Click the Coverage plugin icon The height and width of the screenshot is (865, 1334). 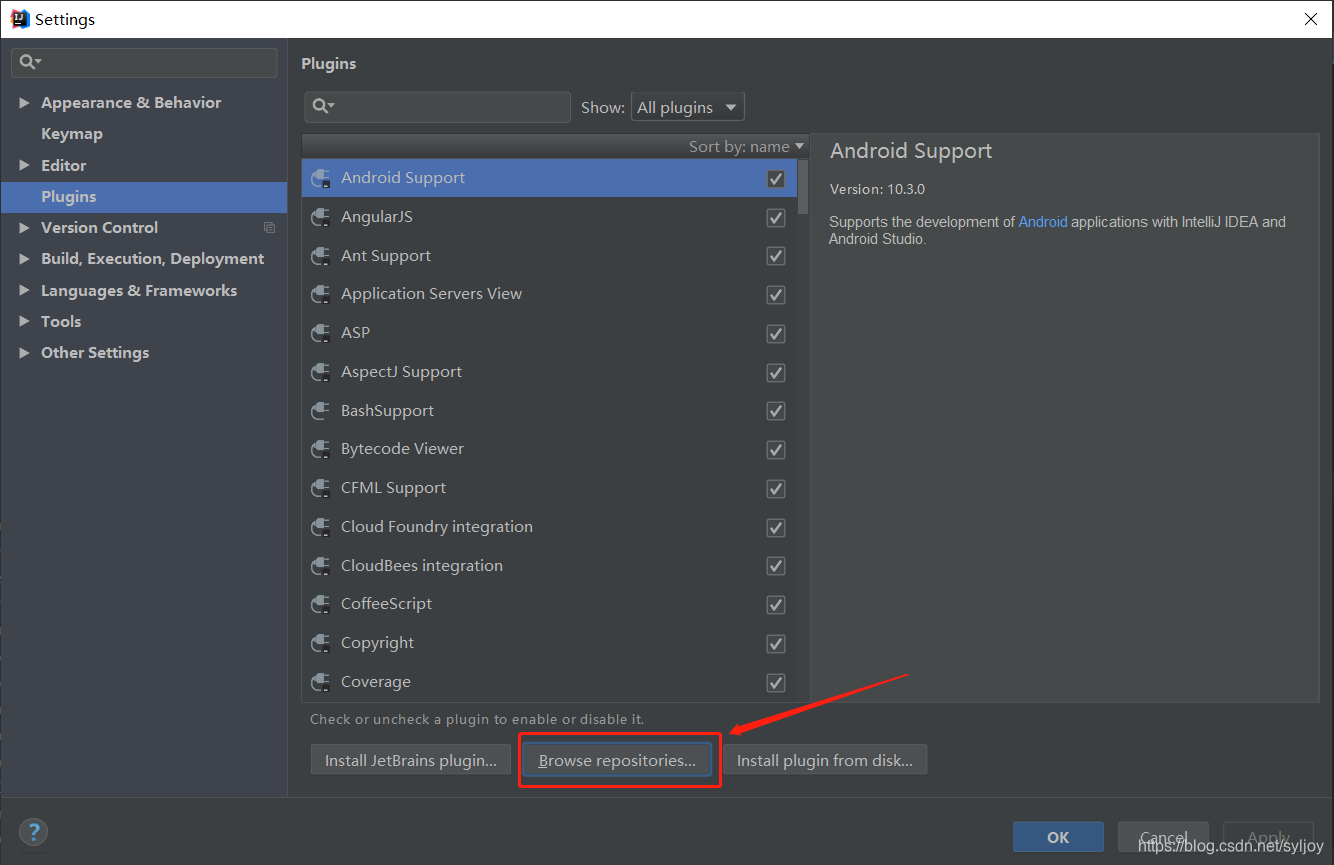click(321, 682)
